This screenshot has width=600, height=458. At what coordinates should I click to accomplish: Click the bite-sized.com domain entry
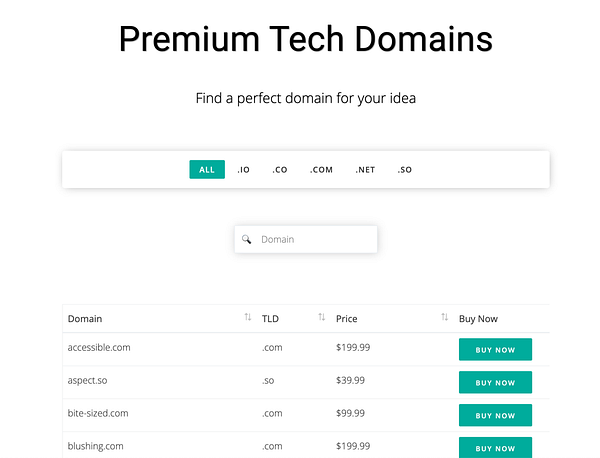pos(98,413)
